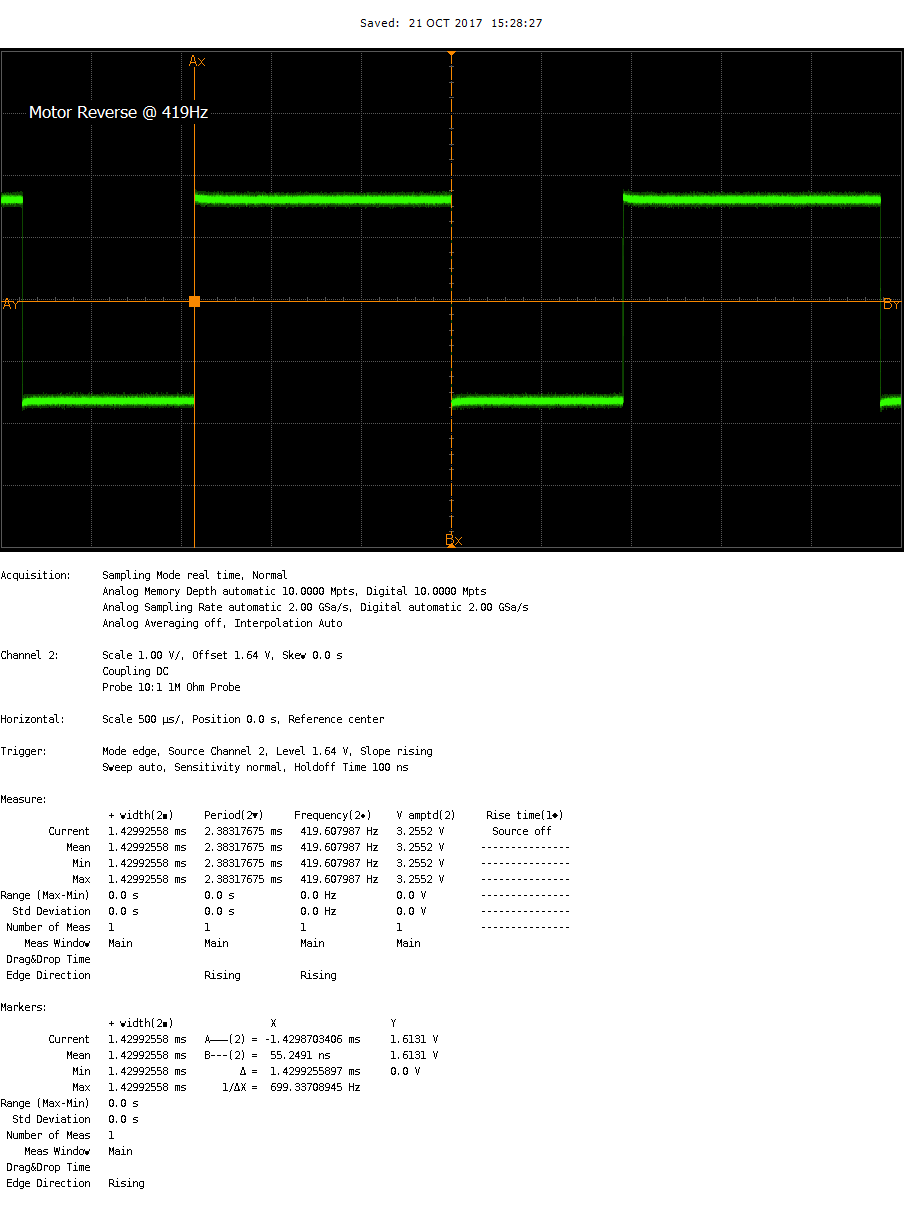Image resolution: width=904 pixels, height=1208 pixels.
Task: Click the 'Acquisition:' section label
Action: pos(36,575)
